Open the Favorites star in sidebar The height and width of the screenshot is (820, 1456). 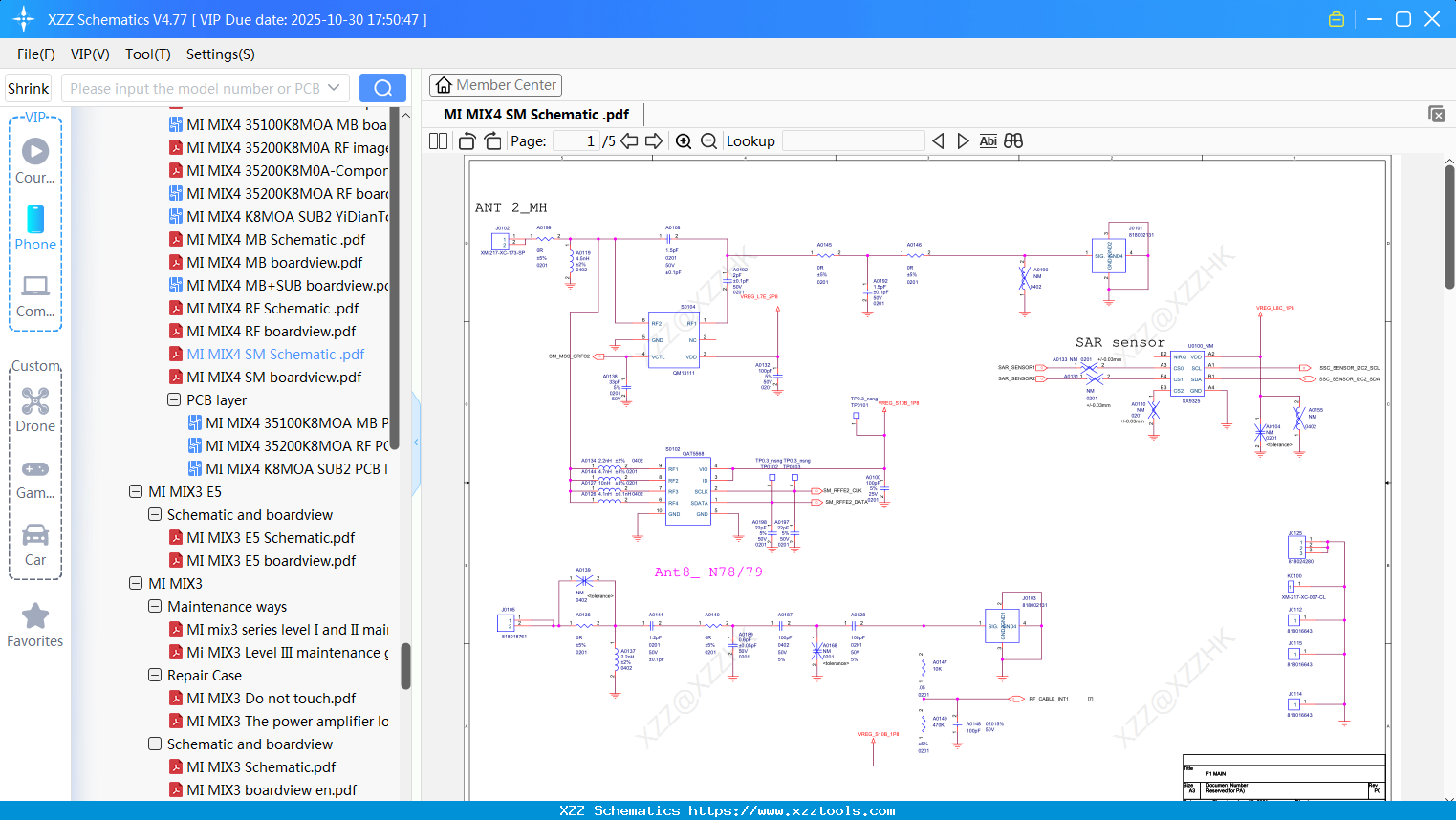35,626
